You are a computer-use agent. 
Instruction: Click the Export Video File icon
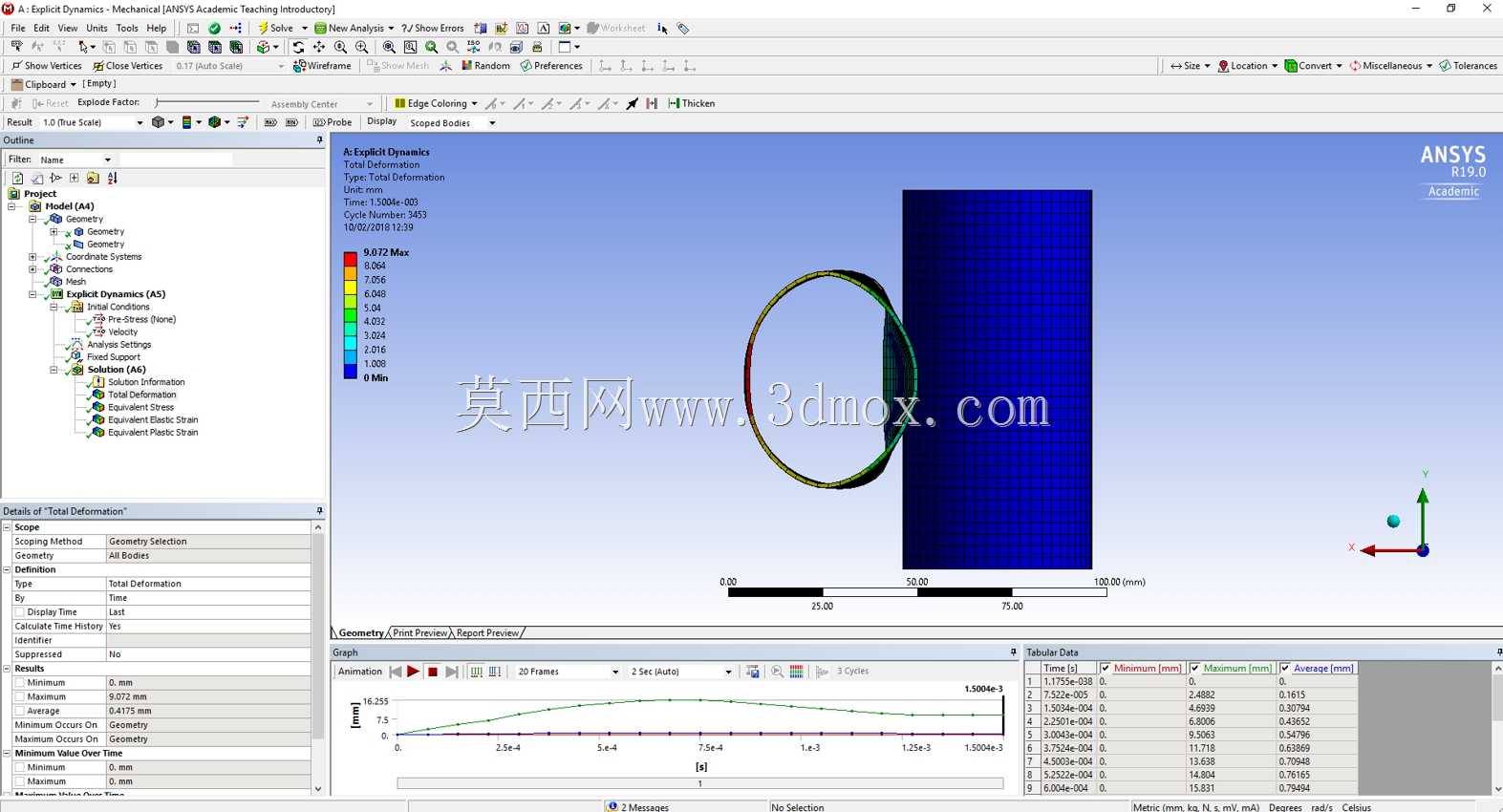tap(753, 672)
